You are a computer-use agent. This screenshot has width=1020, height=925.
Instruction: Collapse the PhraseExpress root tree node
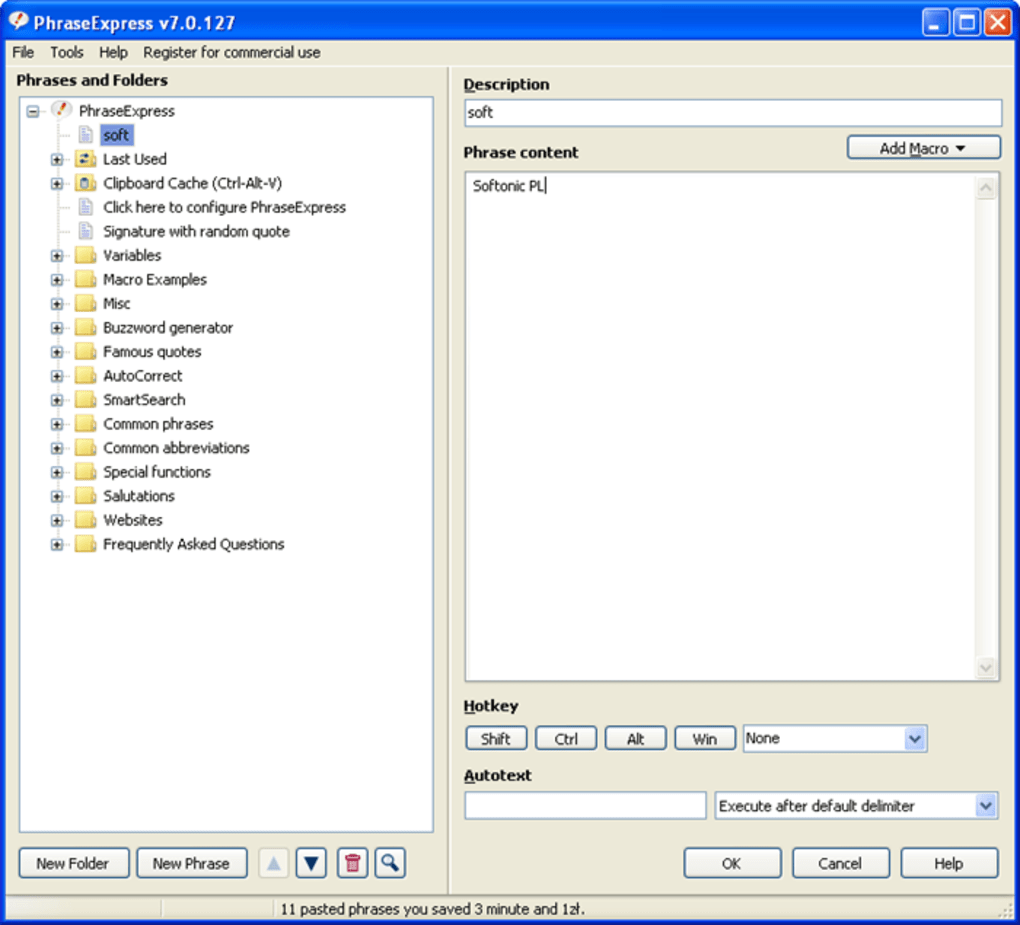coord(33,111)
